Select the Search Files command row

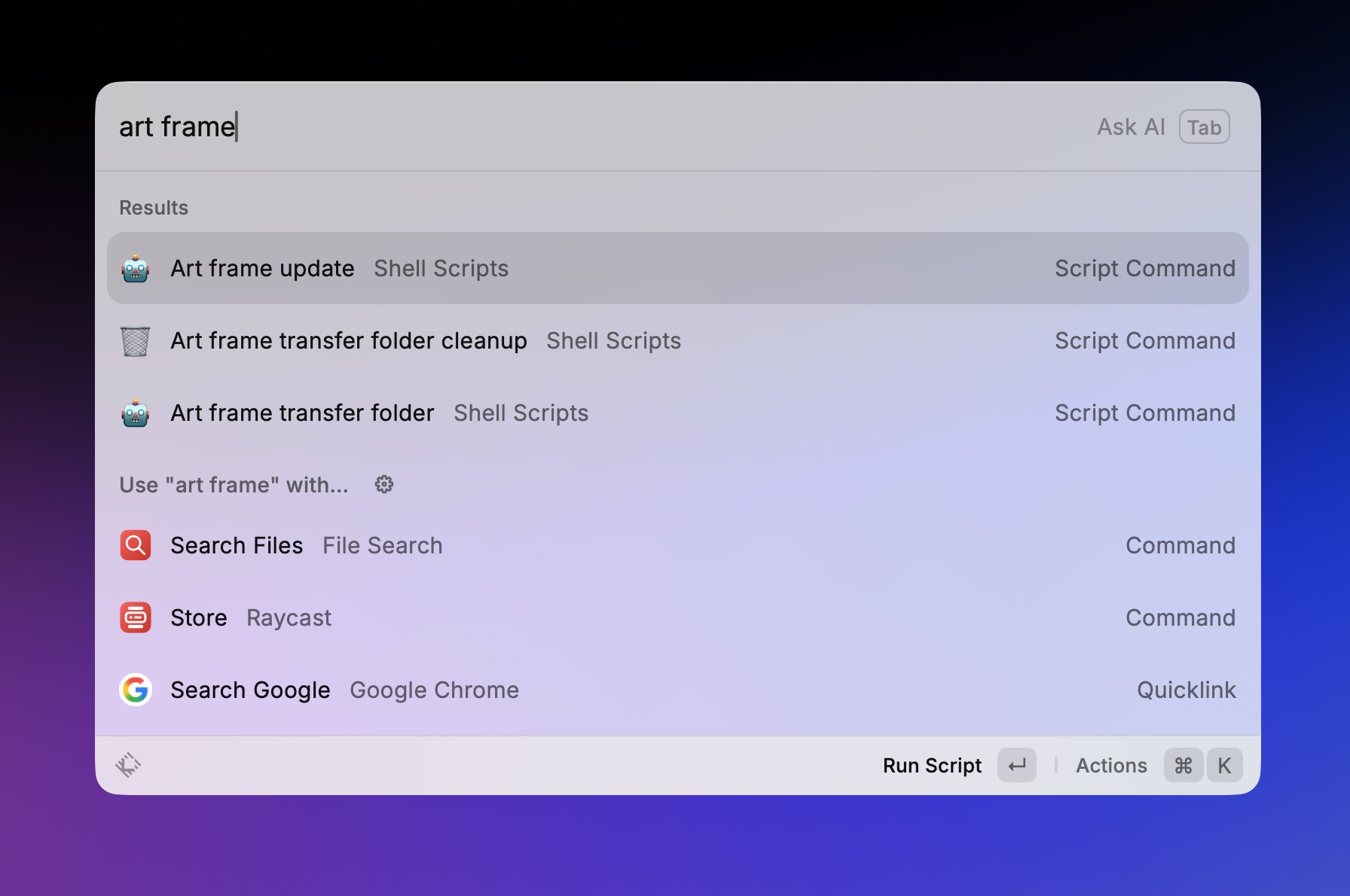tap(677, 545)
